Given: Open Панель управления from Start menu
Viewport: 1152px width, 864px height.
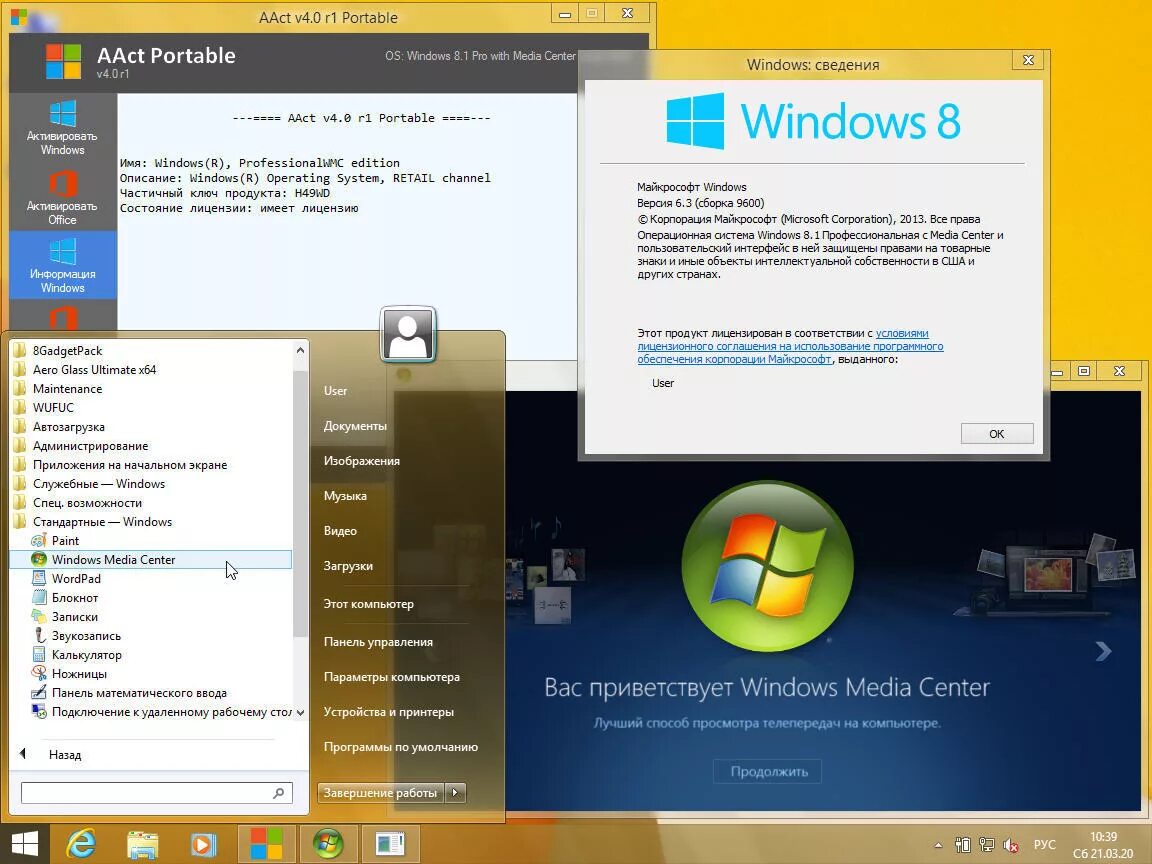Looking at the screenshot, I should [378, 642].
